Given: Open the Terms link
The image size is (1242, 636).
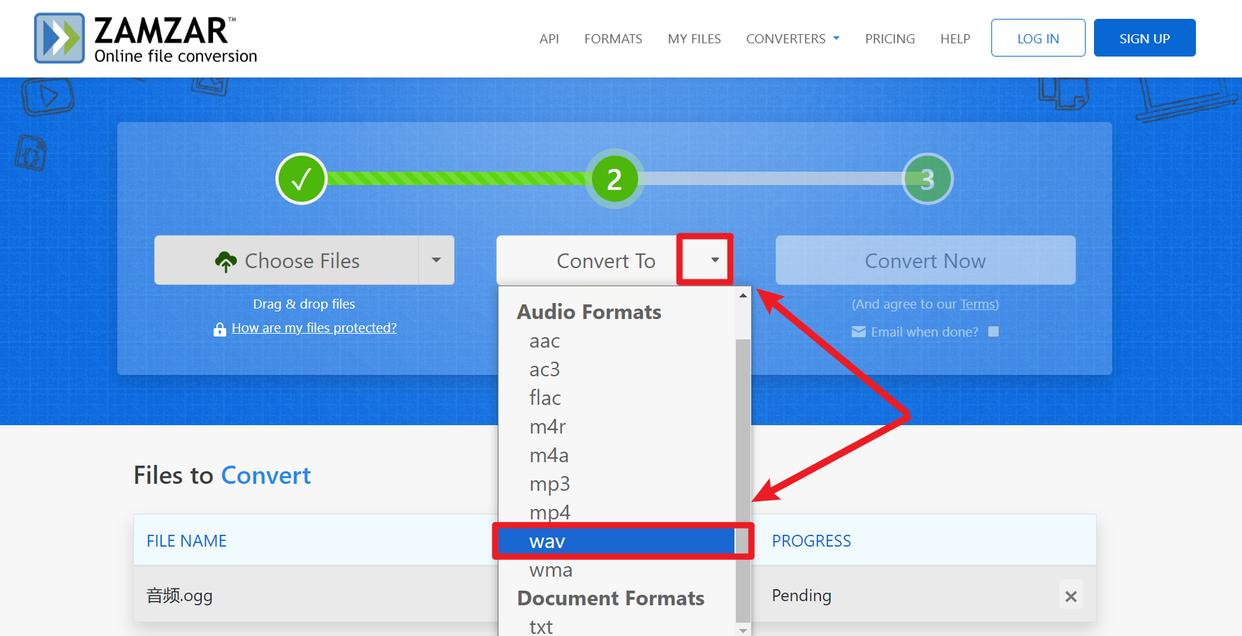Looking at the screenshot, I should 978,304.
